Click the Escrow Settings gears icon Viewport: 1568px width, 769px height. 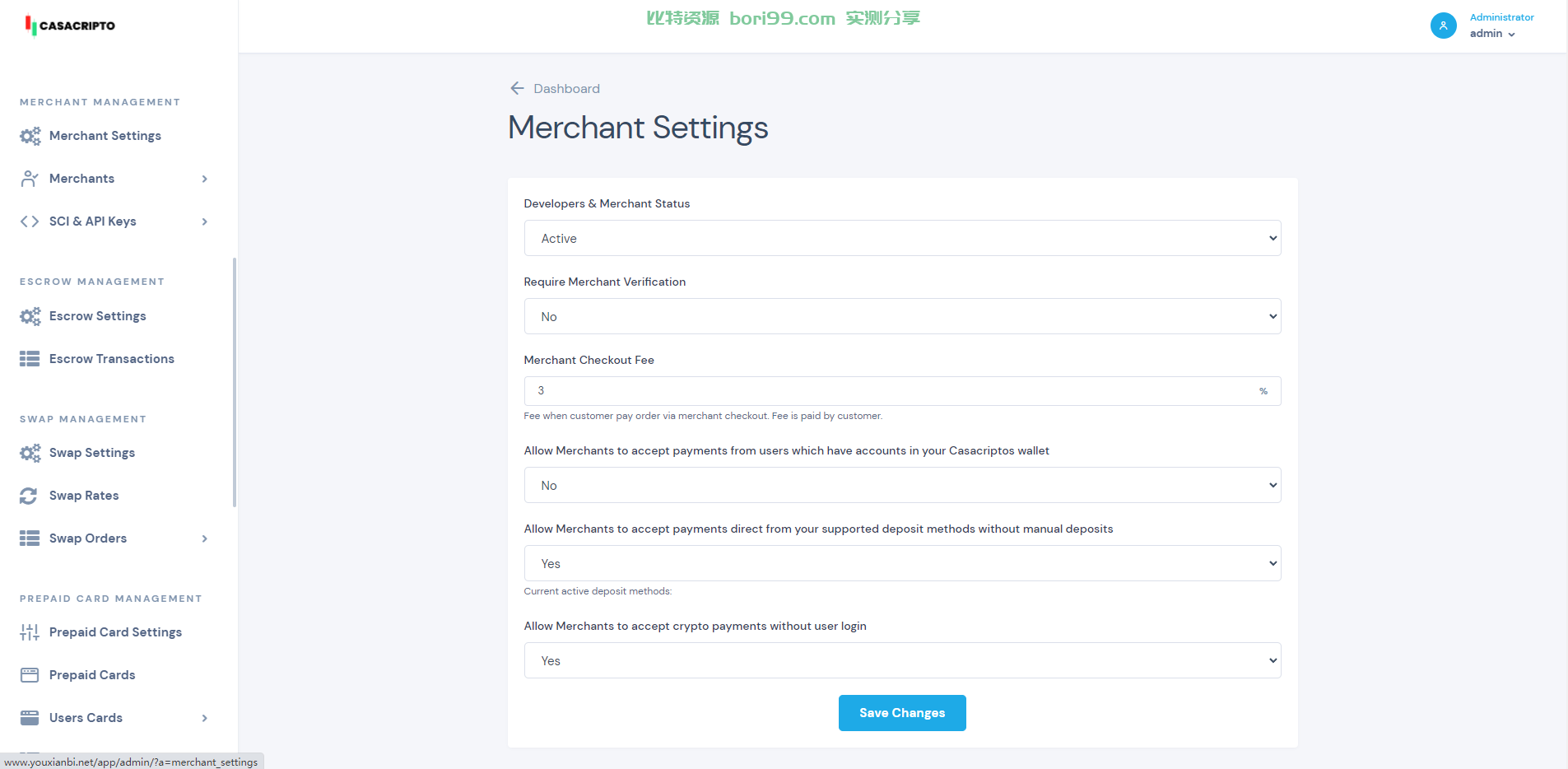click(x=30, y=316)
